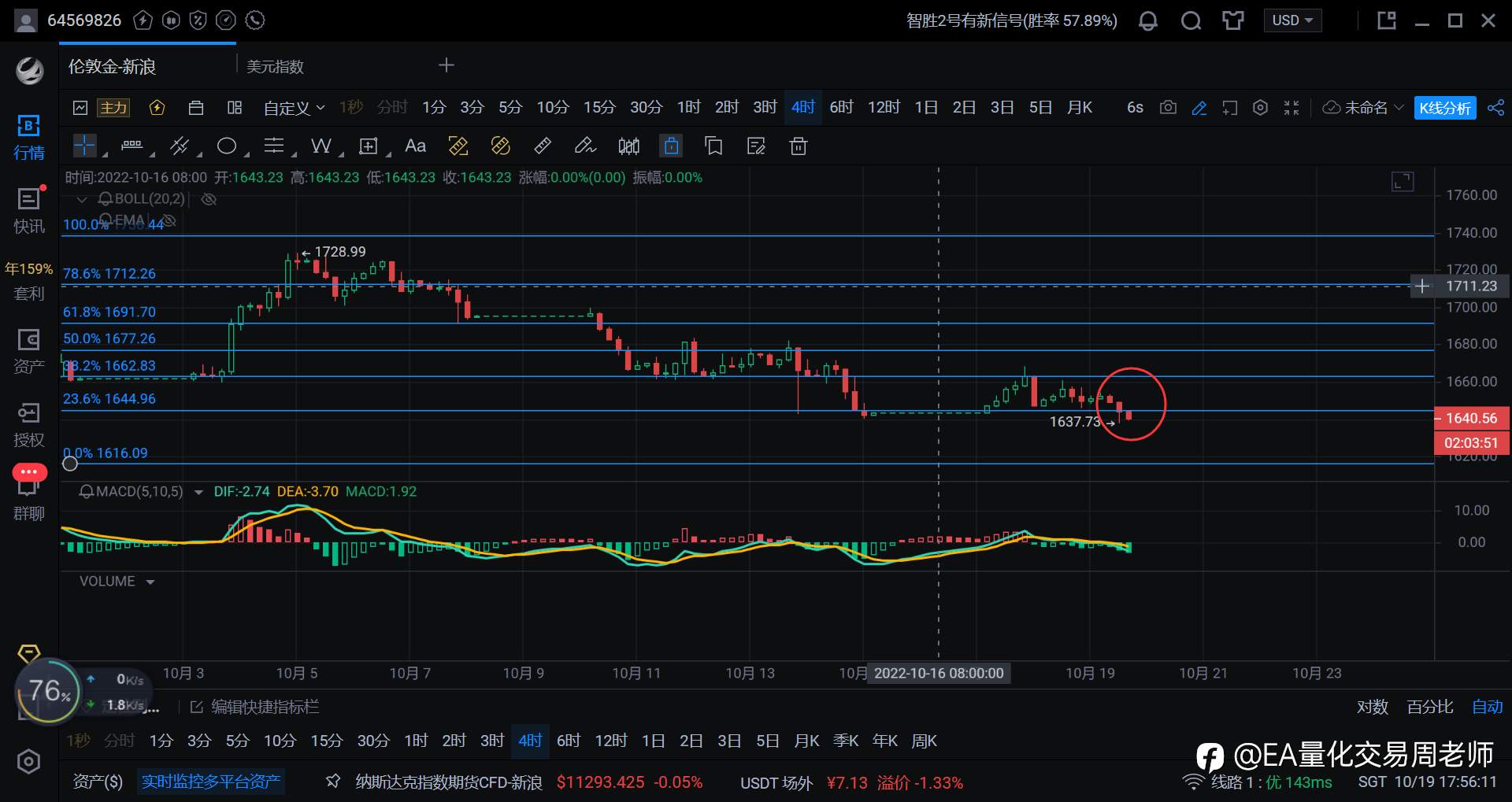Enable 对数 logarithmic scale
Screen dimensions: 1512x802
1372,707
